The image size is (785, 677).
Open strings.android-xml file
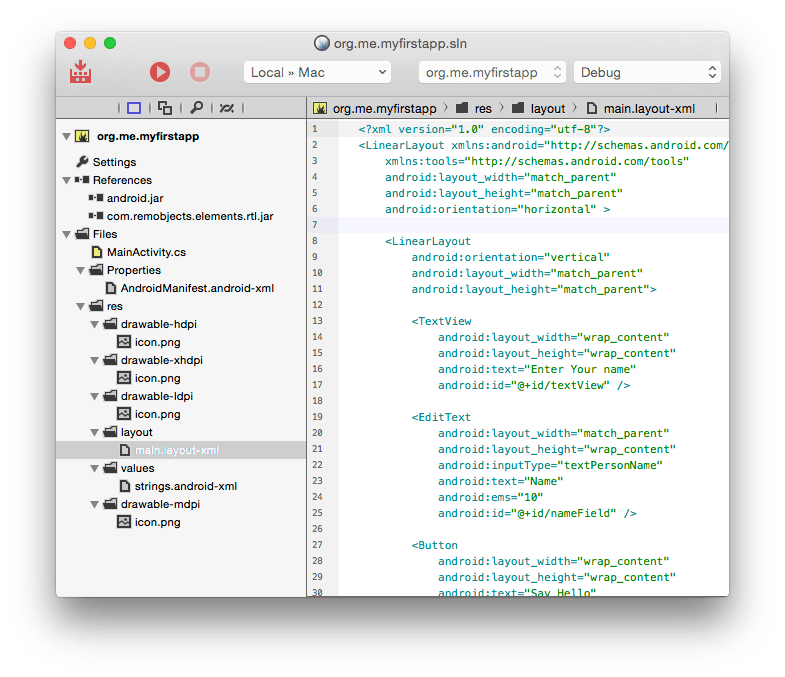pos(186,486)
